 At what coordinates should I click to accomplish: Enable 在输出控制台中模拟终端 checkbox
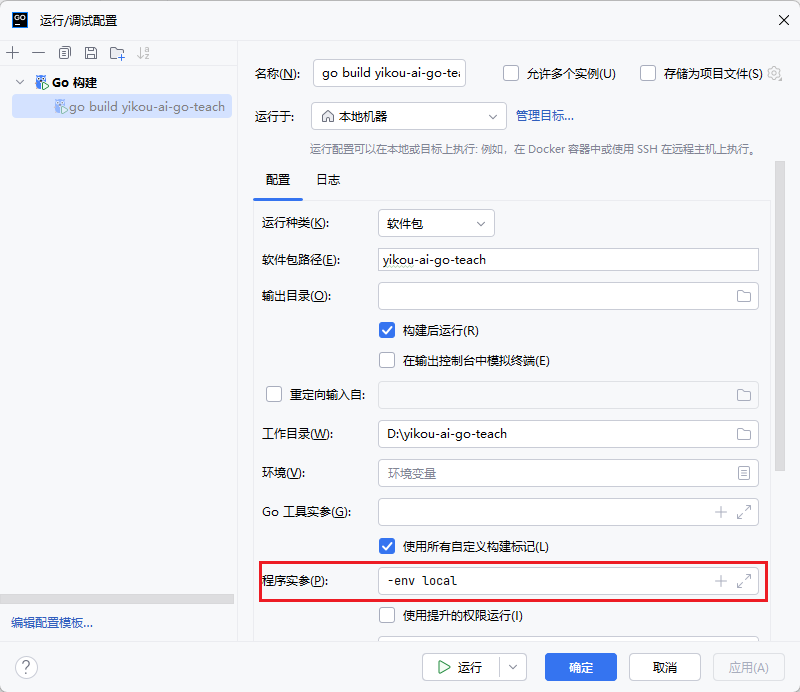387,360
